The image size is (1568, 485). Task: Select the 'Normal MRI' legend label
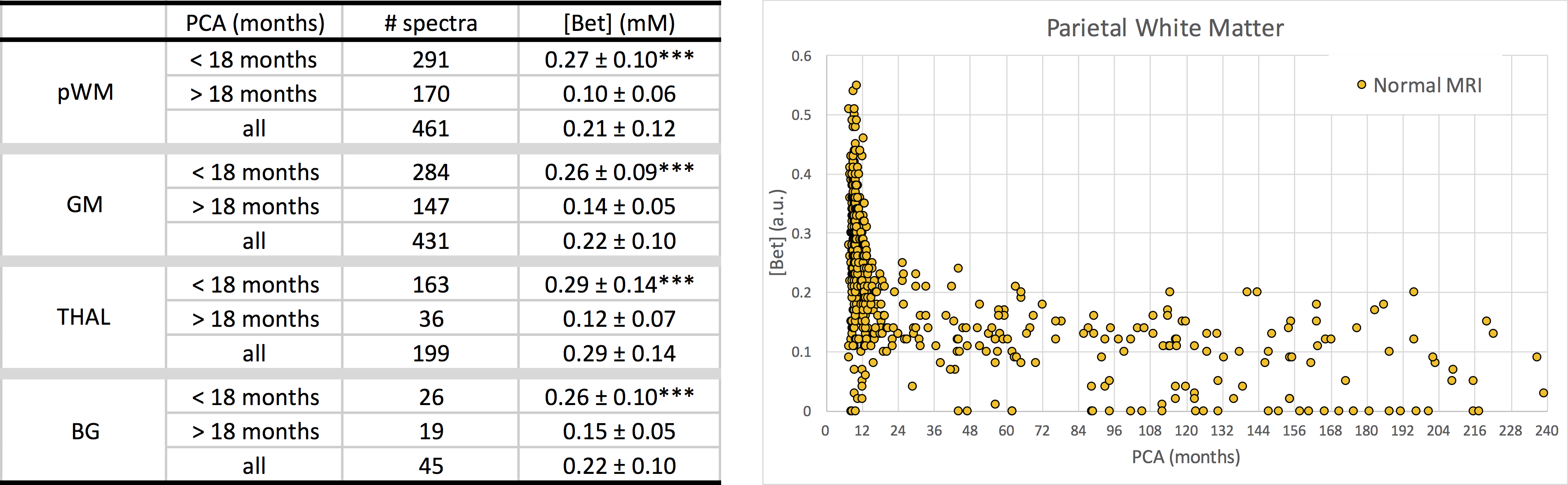pyautogui.click(x=1427, y=85)
